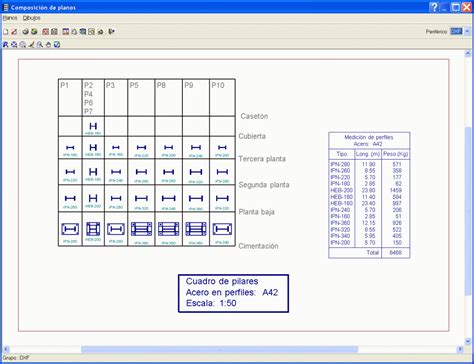Click the P10 foundation base plate drawing

point(222,229)
